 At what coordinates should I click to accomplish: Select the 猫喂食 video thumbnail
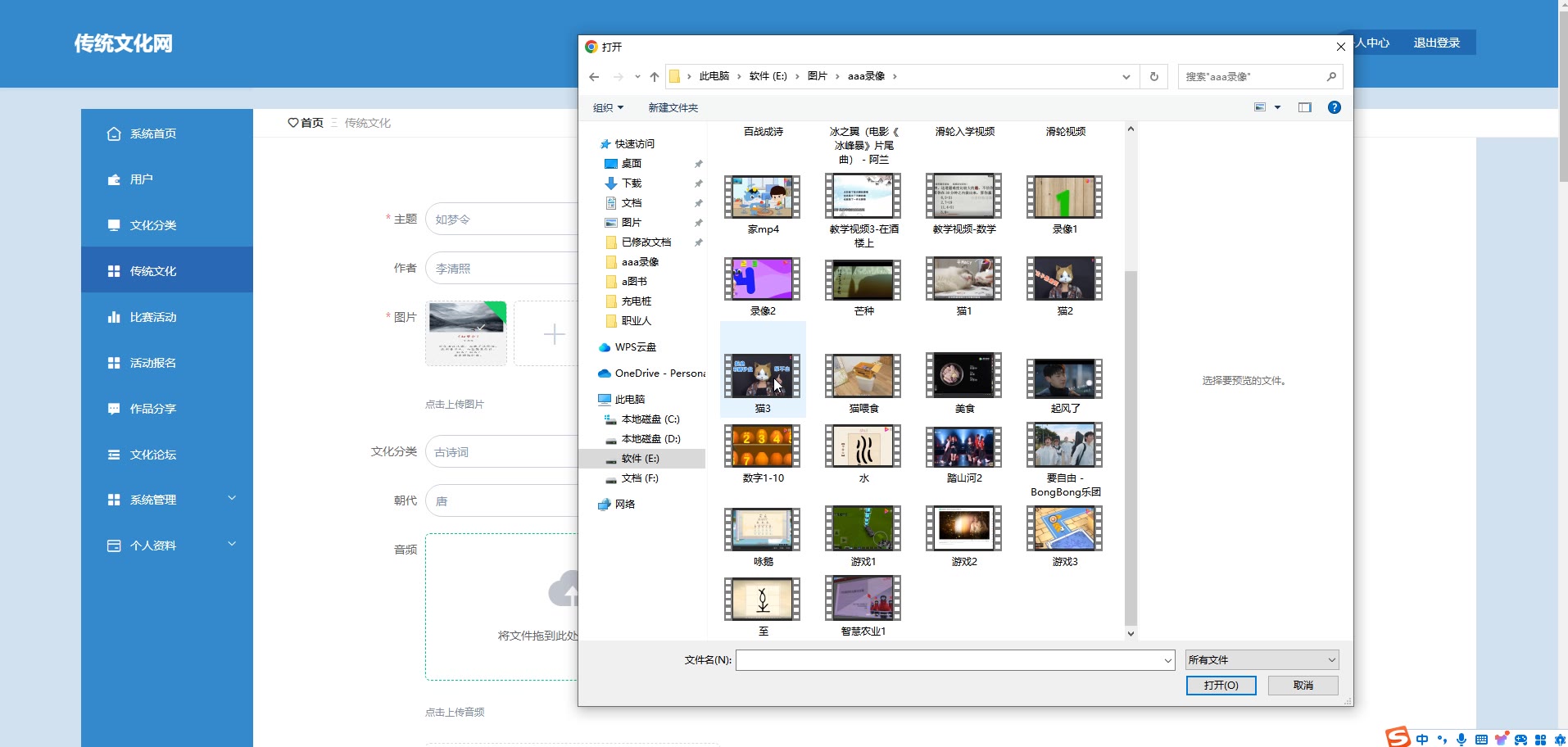click(863, 377)
